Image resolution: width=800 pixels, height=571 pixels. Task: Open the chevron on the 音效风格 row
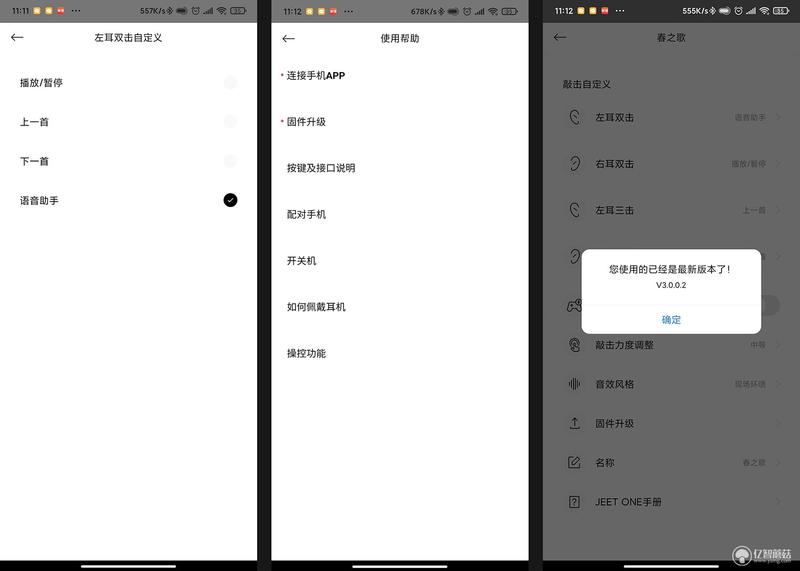(x=779, y=384)
